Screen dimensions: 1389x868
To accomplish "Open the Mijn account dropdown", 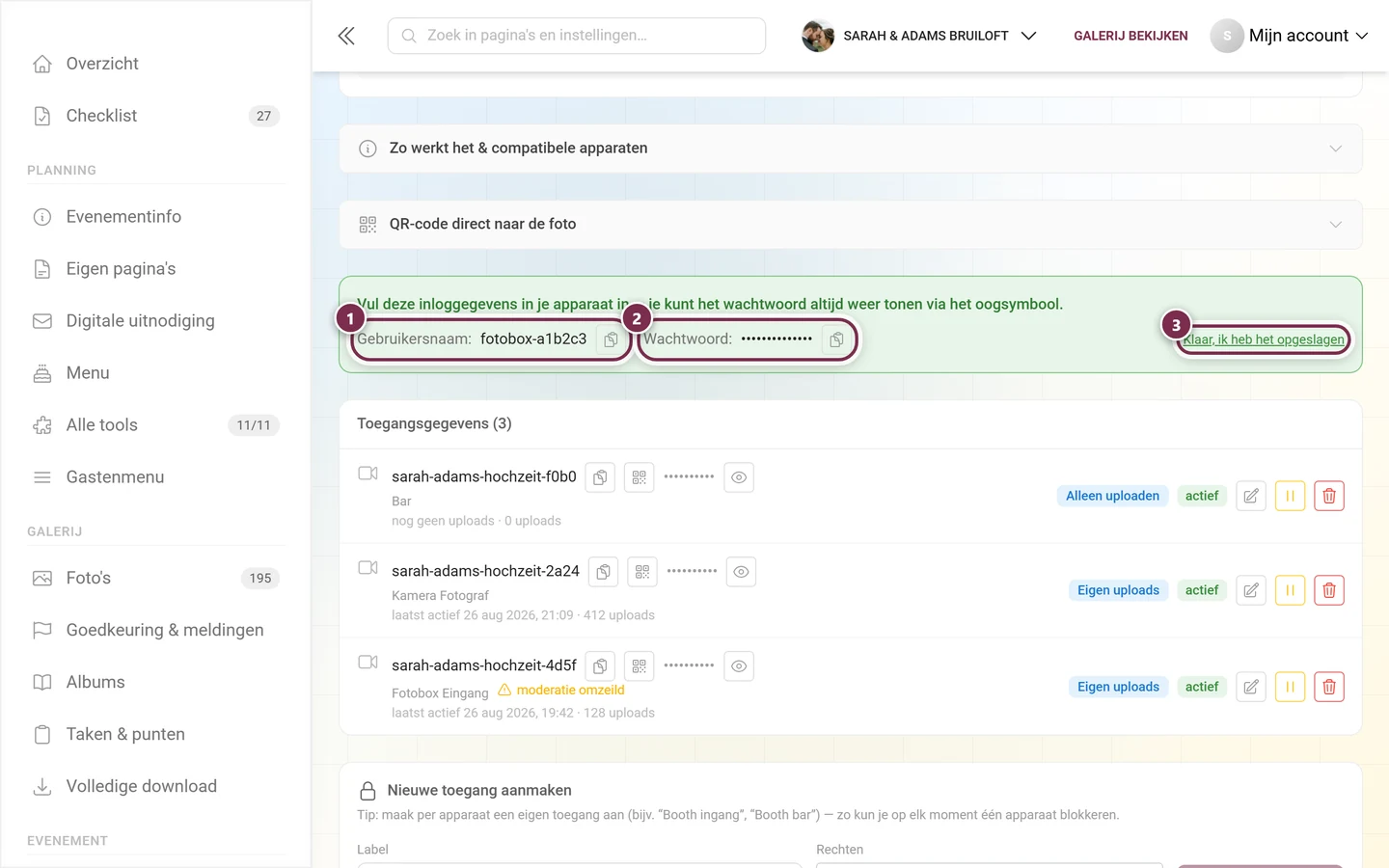I will click(1290, 36).
